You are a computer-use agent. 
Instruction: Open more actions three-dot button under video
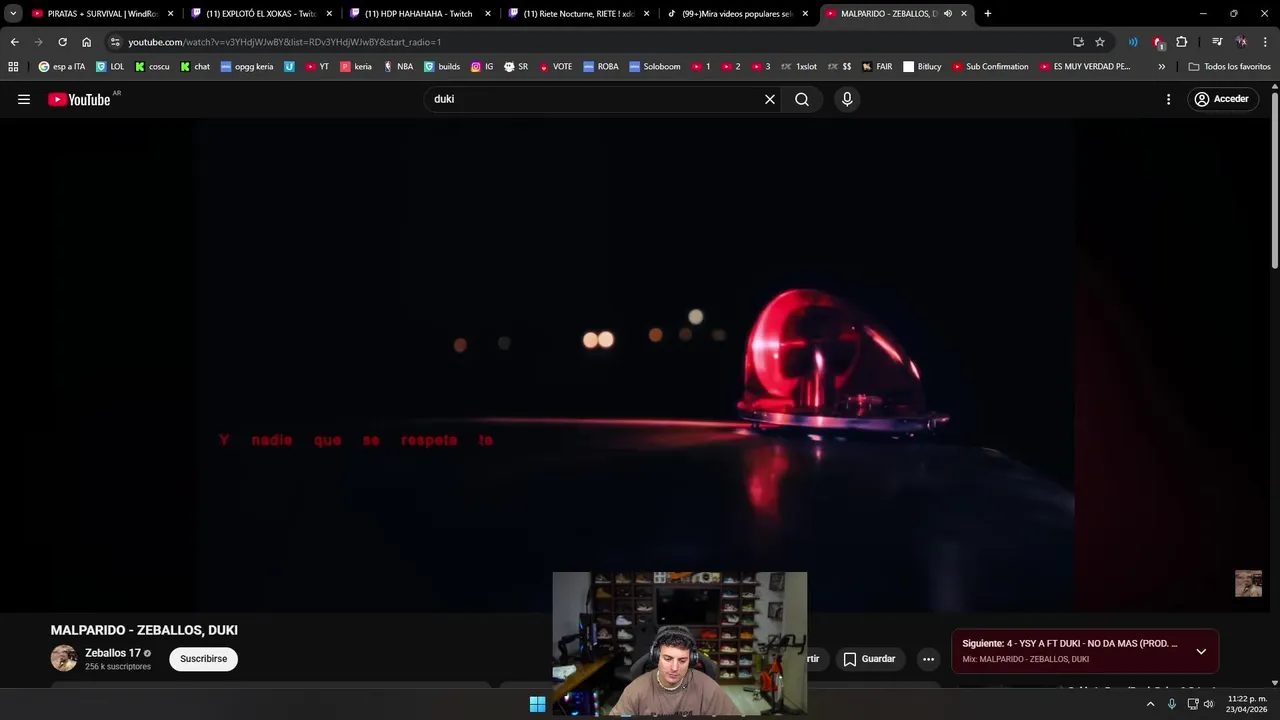(928, 659)
